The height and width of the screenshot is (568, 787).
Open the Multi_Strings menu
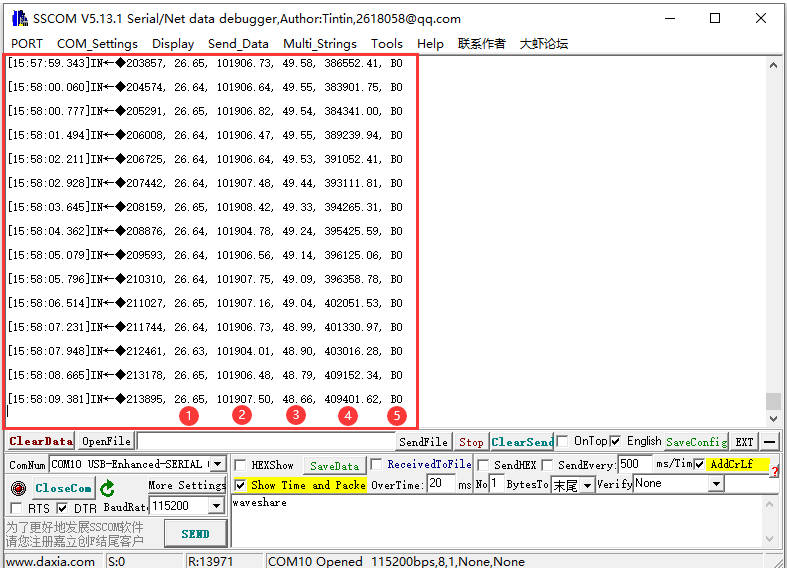(320, 44)
